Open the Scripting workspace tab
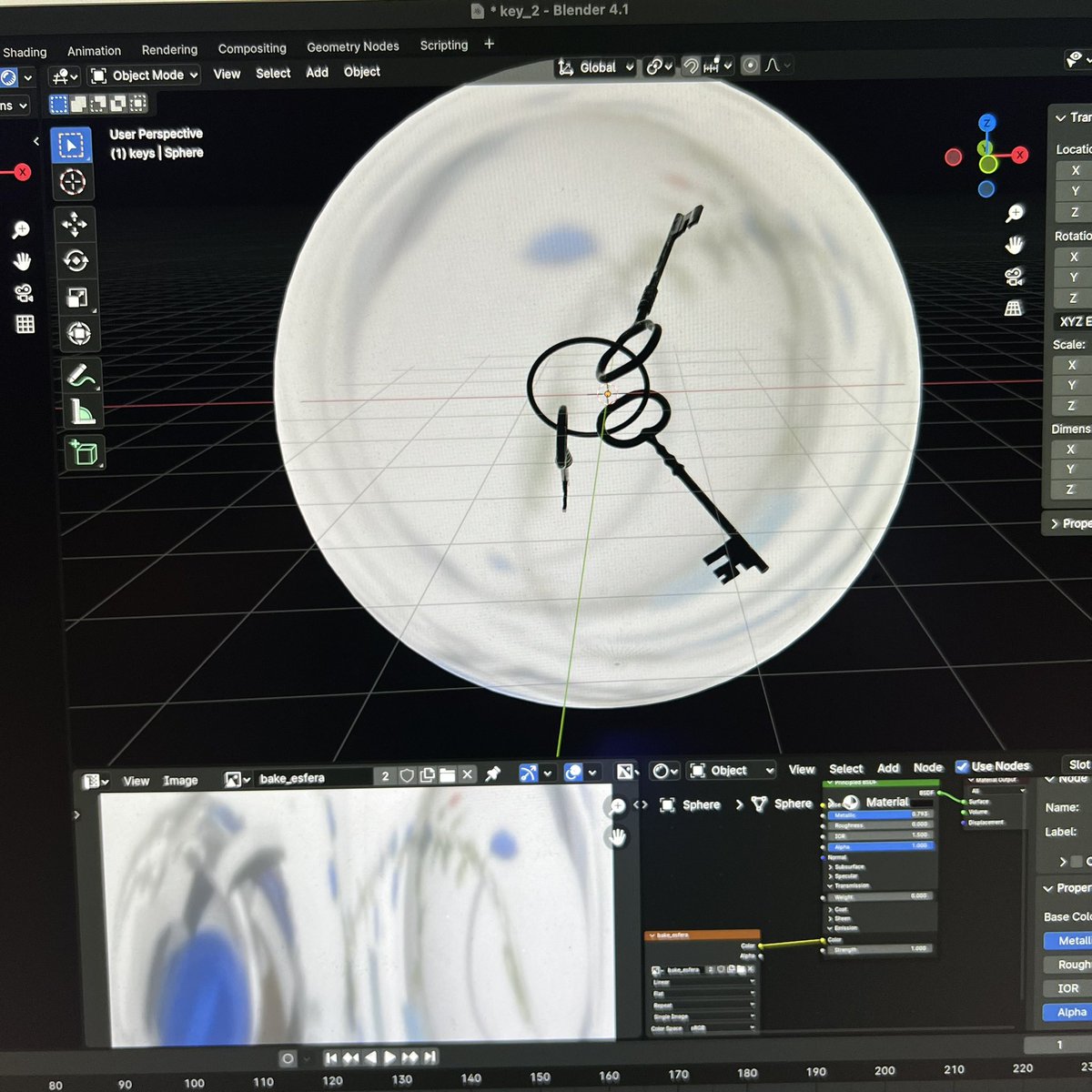 pyautogui.click(x=444, y=45)
